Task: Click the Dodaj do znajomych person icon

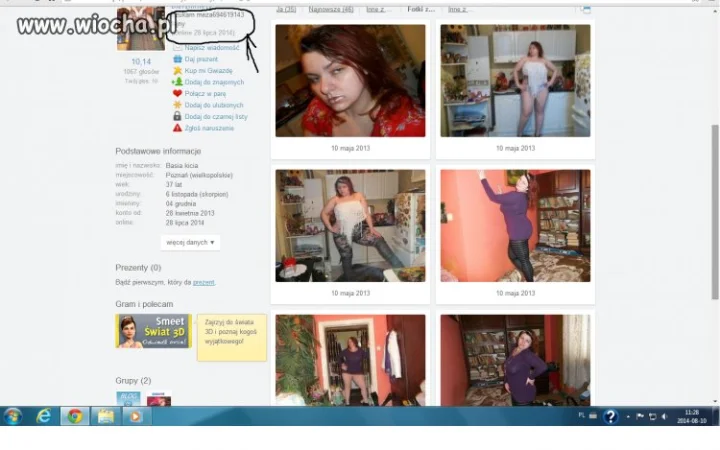Action: (x=177, y=82)
